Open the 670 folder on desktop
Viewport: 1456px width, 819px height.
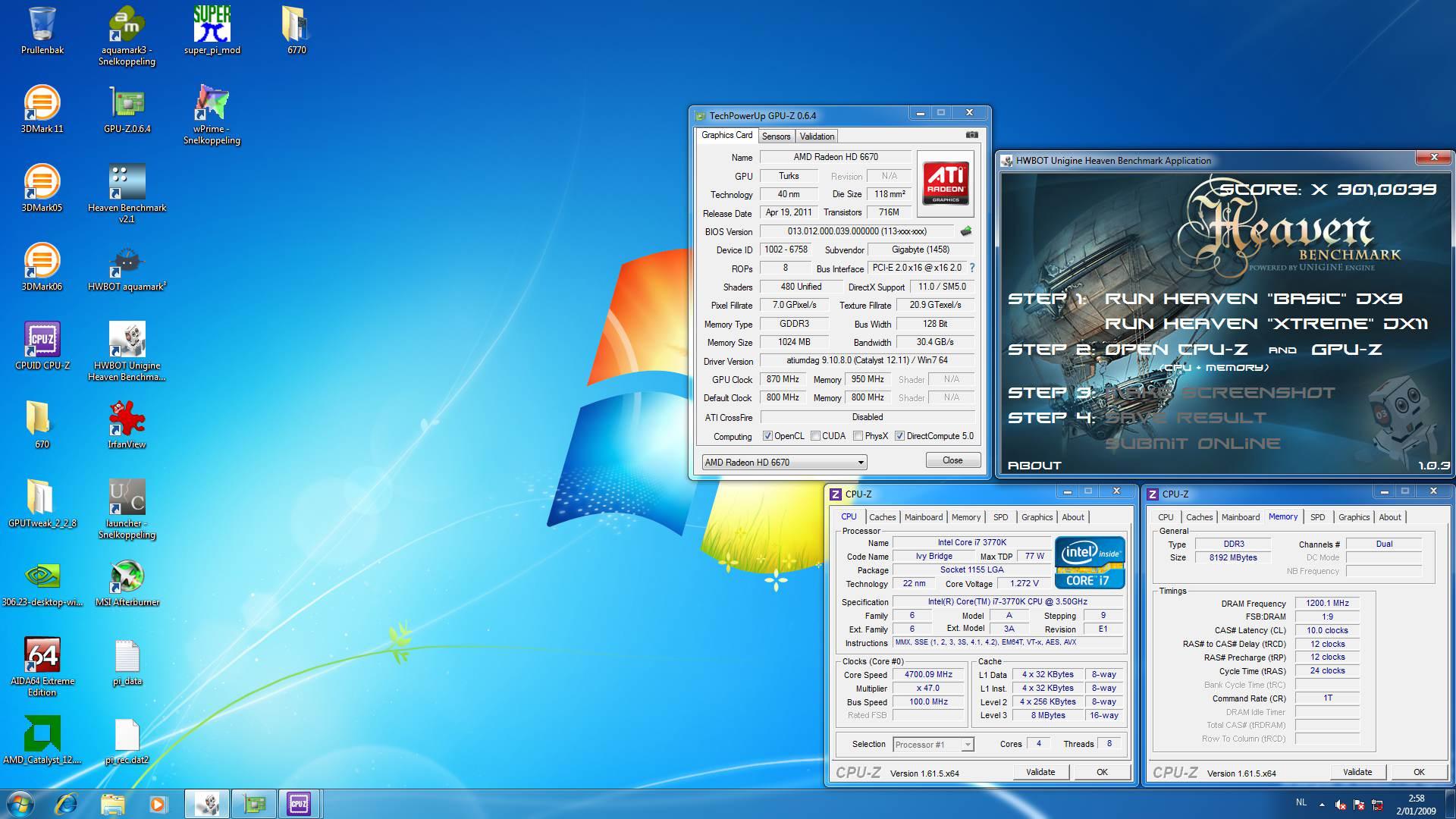(42, 425)
